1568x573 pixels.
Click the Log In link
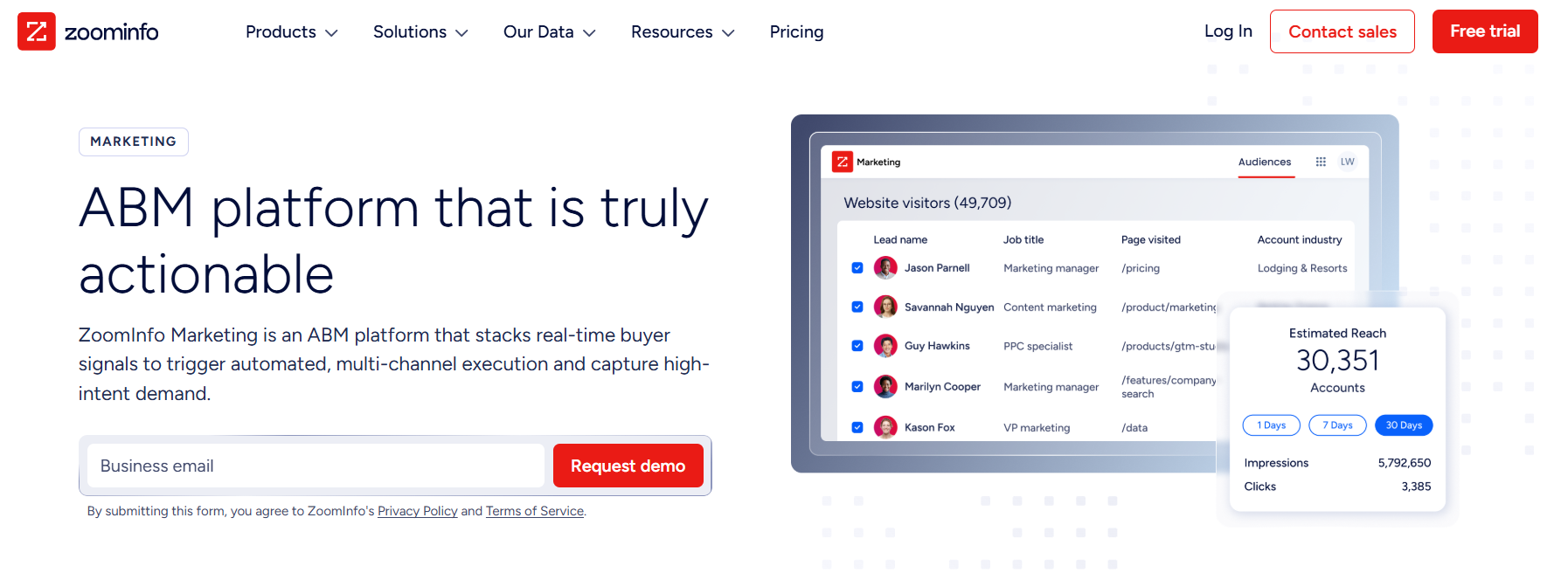click(1228, 31)
